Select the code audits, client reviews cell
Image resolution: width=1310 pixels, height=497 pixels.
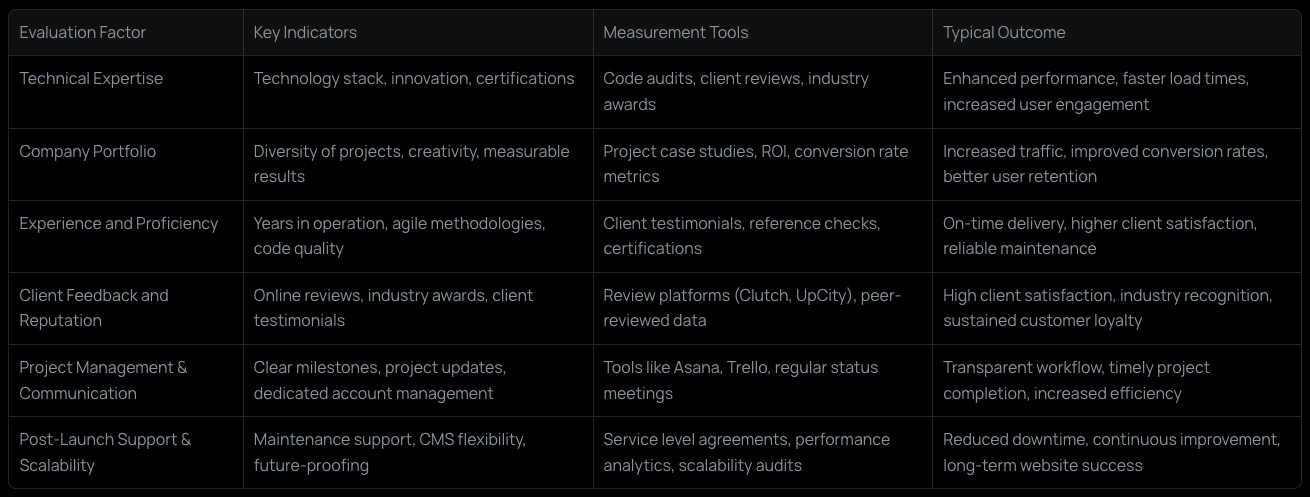(x=763, y=91)
